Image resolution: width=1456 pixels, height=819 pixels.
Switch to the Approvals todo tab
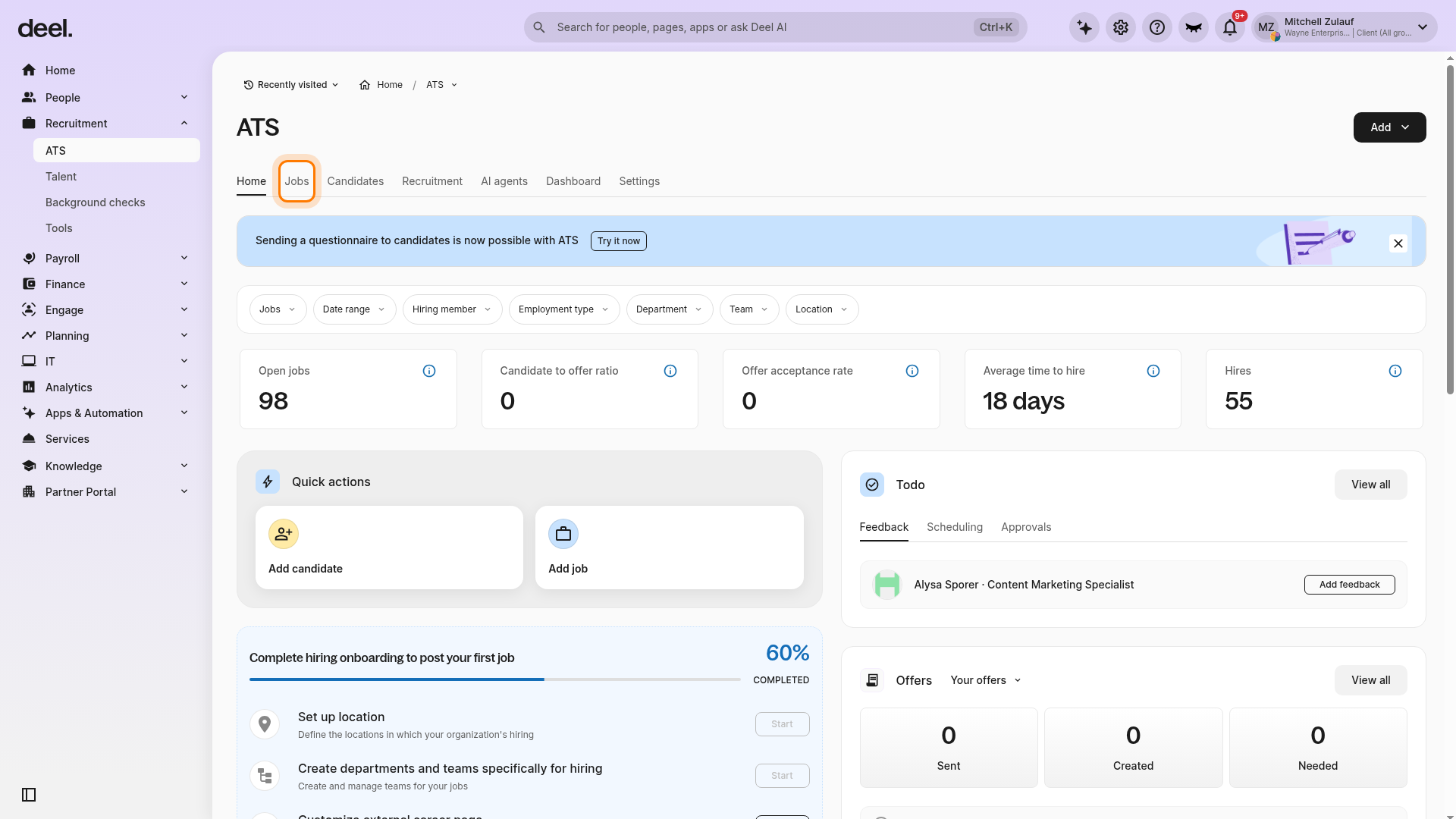1026,527
